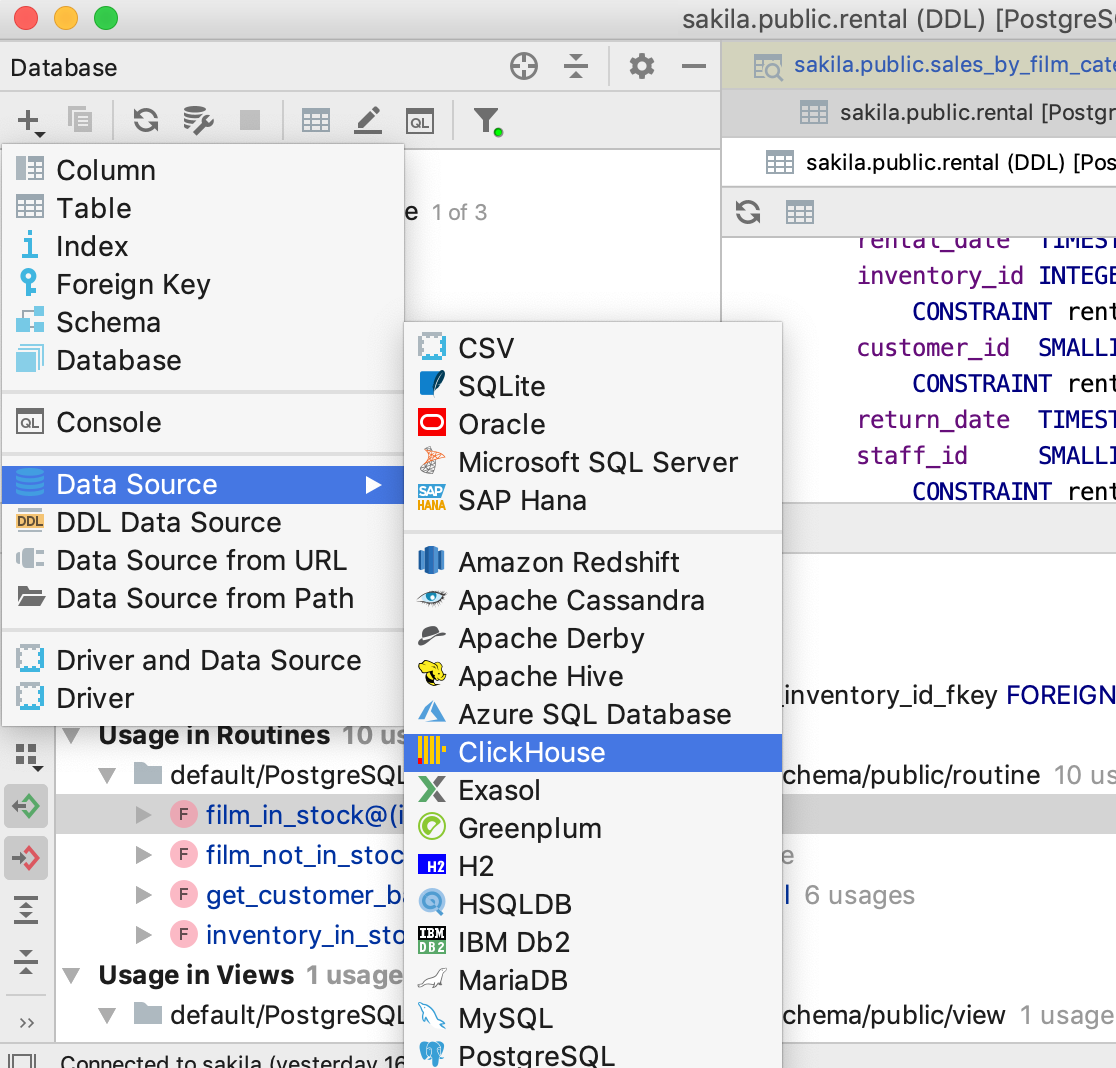Viewport: 1116px width, 1068px height.
Task: Open a new Console from menu
Action: click(203, 423)
